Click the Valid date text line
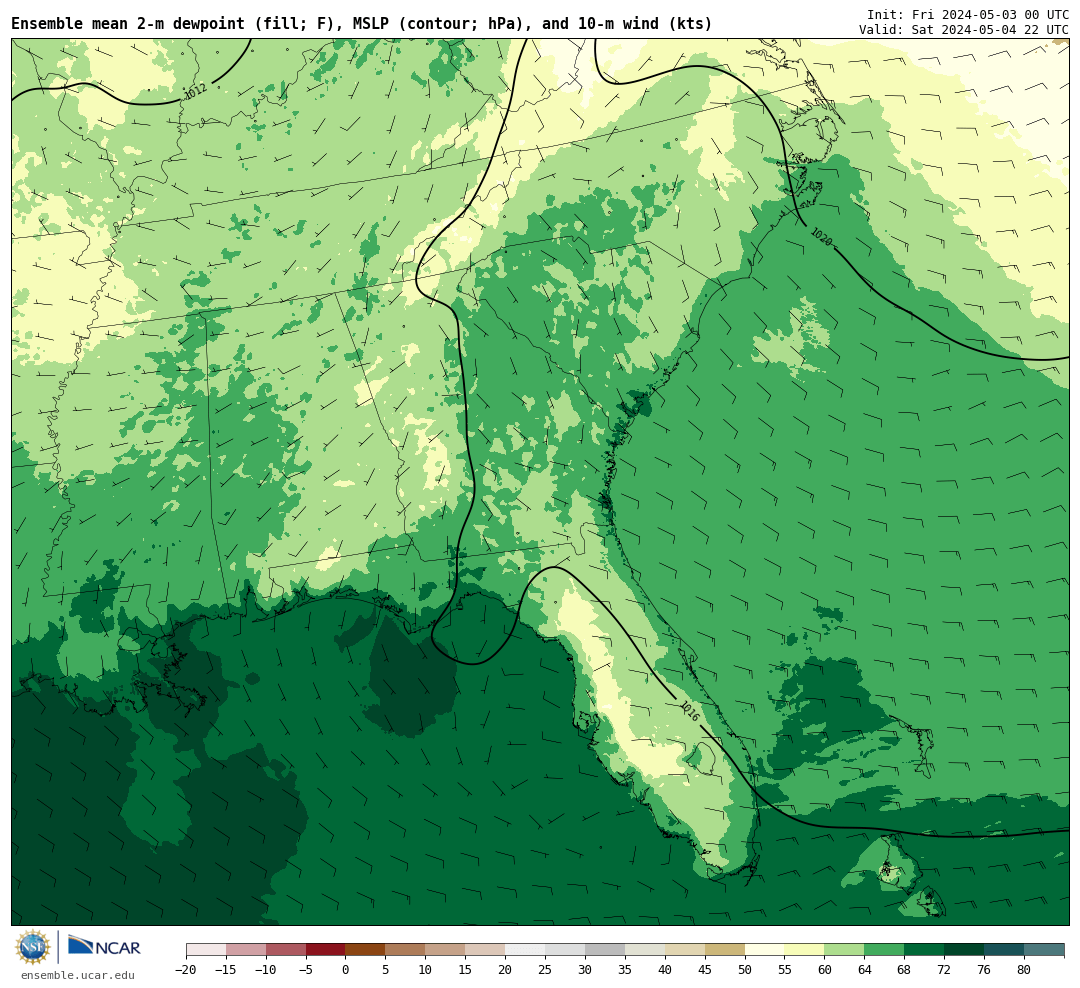 click(x=964, y=30)
